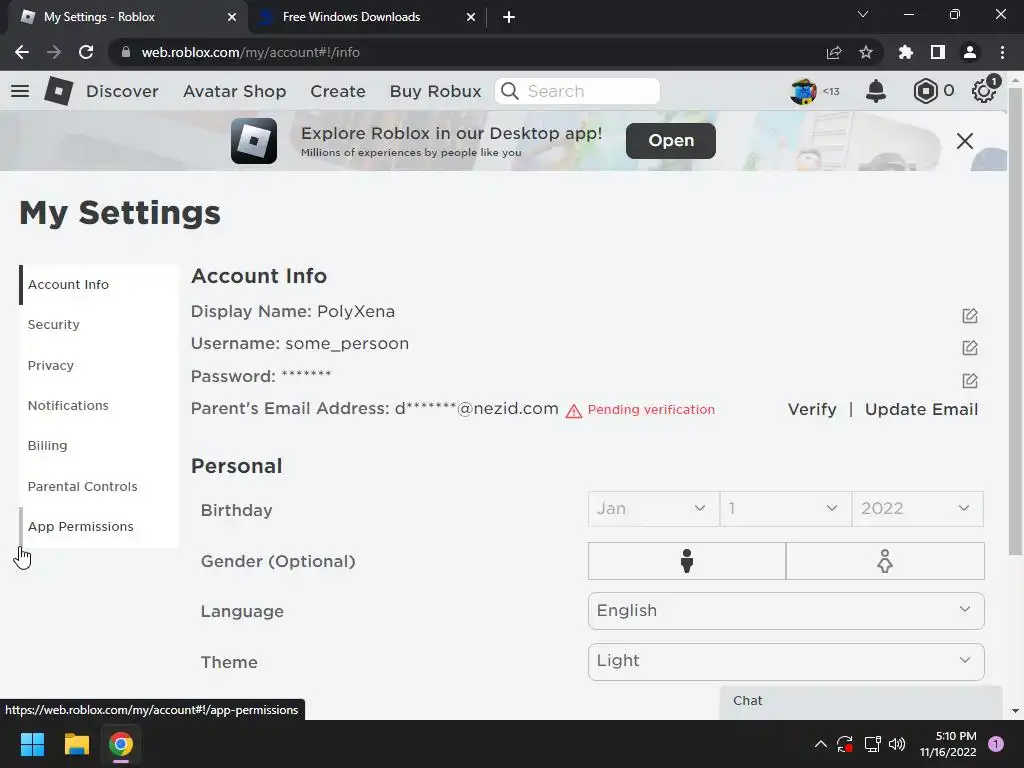This screenshot has width=1024, height=768.
Task: Open the Robux balance icon
Action: 925,91
